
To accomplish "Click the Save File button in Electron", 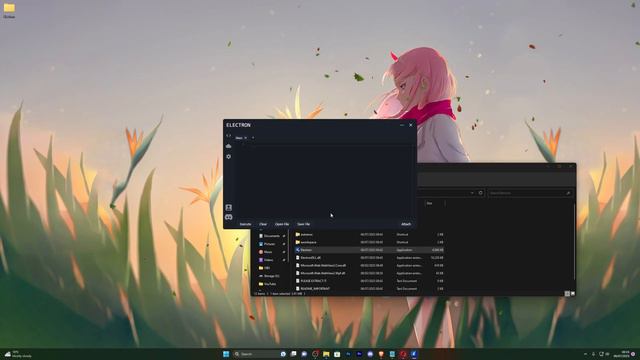I will click(303, 224).
